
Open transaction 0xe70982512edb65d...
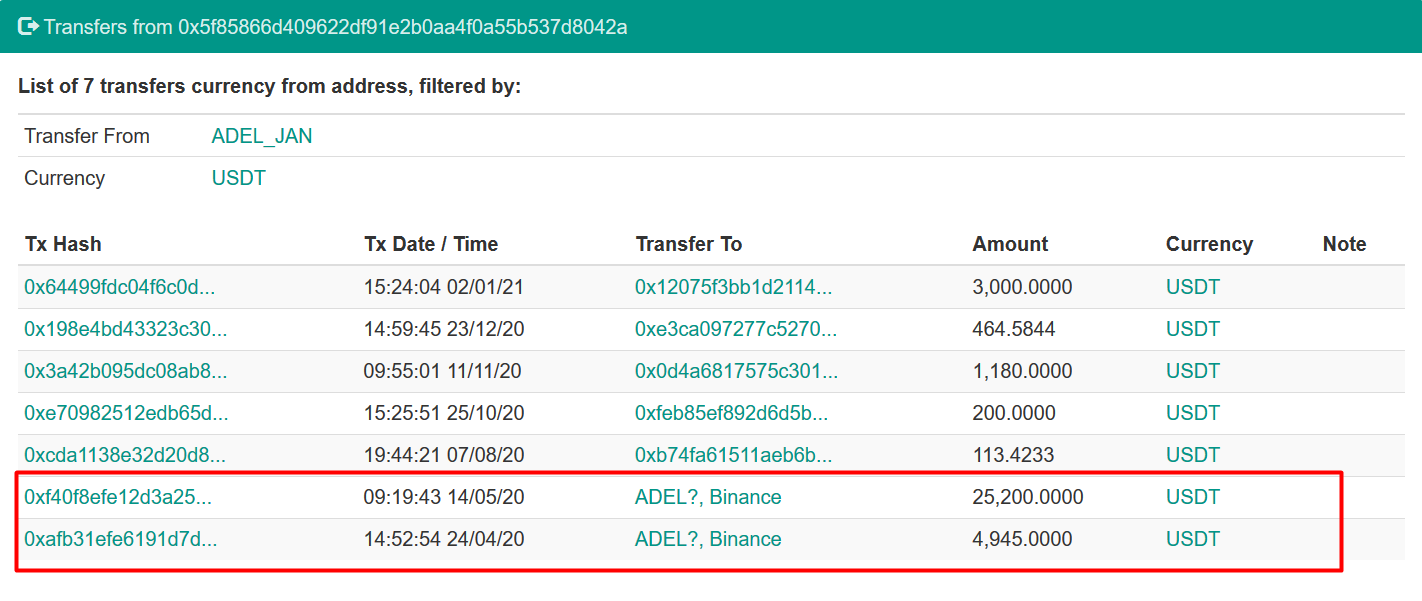click(x=126, y=413)
